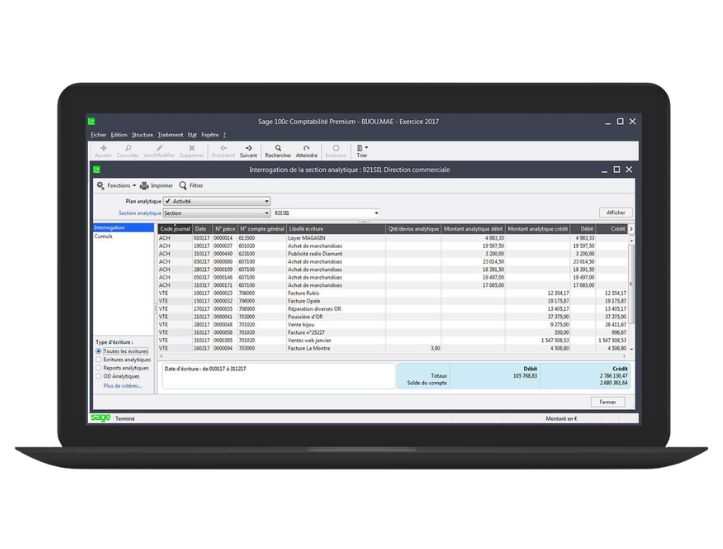
Task: Click the Fermer button
Action: point(608,402)
